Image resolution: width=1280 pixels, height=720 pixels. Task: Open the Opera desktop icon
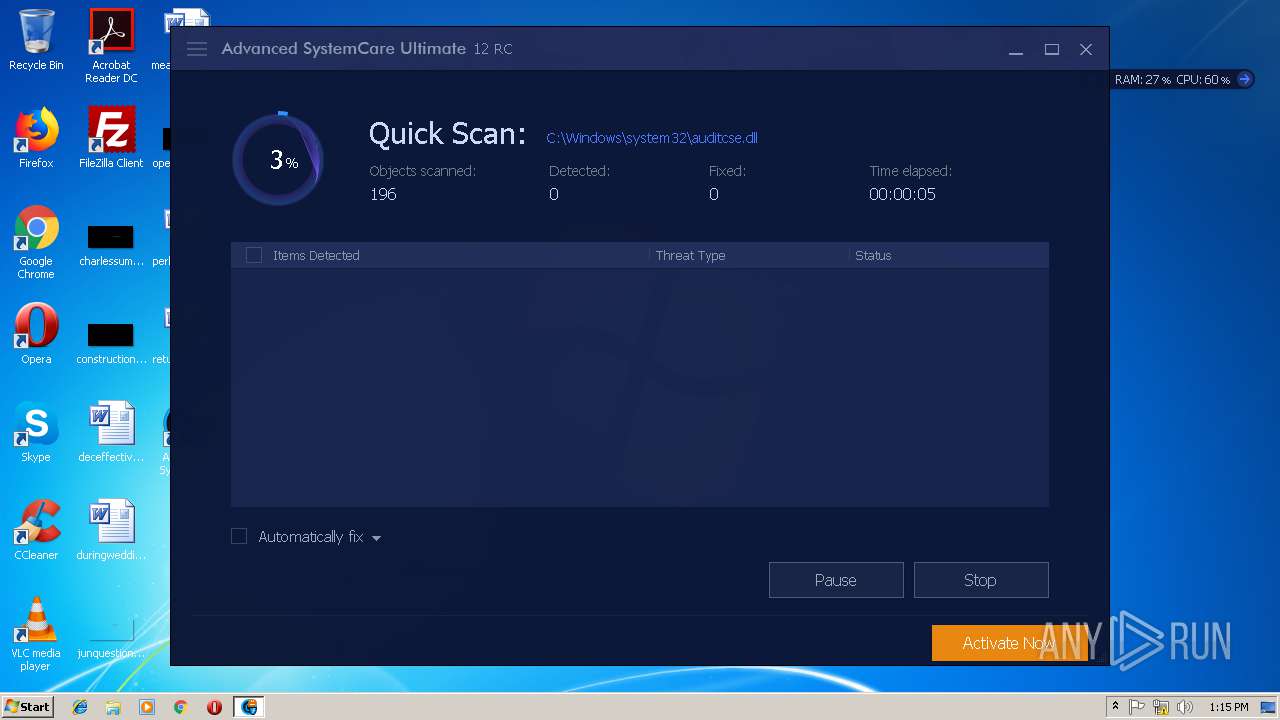tap(36, 334)
